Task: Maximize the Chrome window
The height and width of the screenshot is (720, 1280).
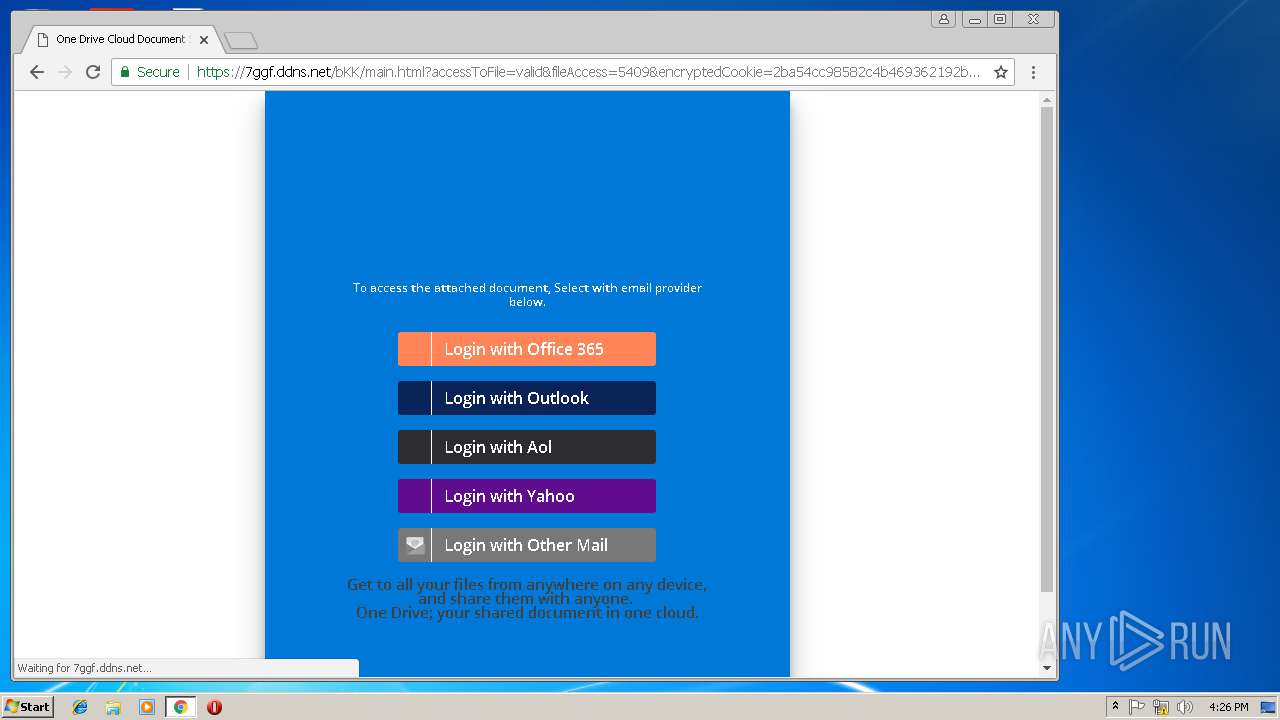Action: click(x=999, y=19)
